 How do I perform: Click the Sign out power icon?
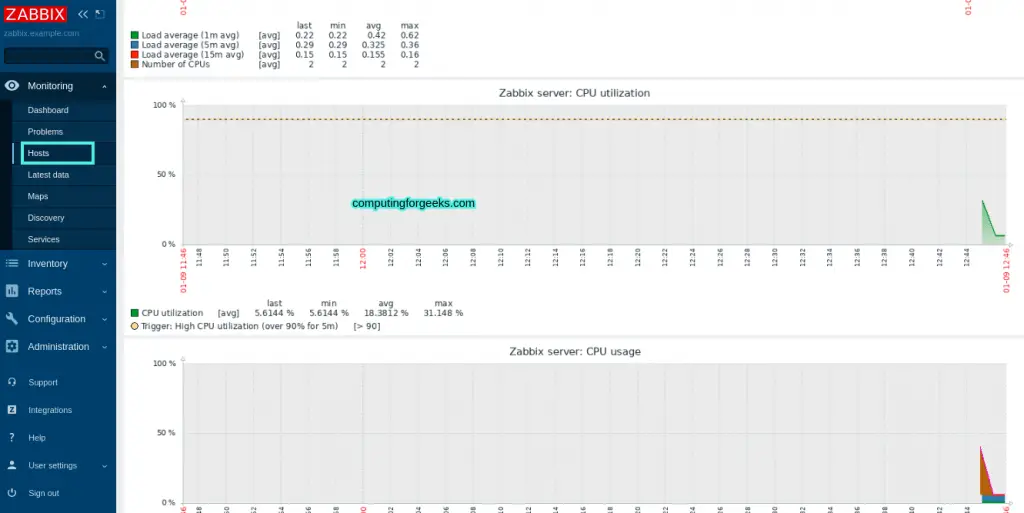[x=12, y=493]
